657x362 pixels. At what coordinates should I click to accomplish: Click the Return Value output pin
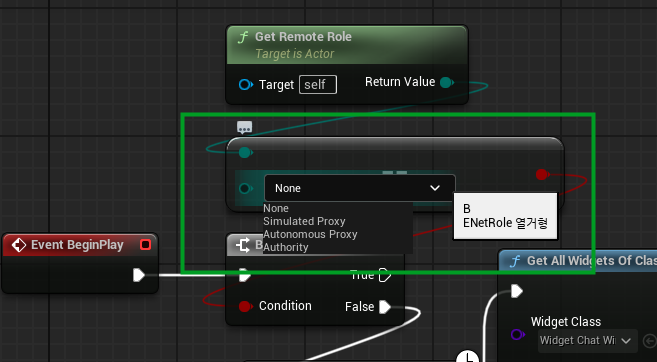pyautogui.click(x=446, y=83)
